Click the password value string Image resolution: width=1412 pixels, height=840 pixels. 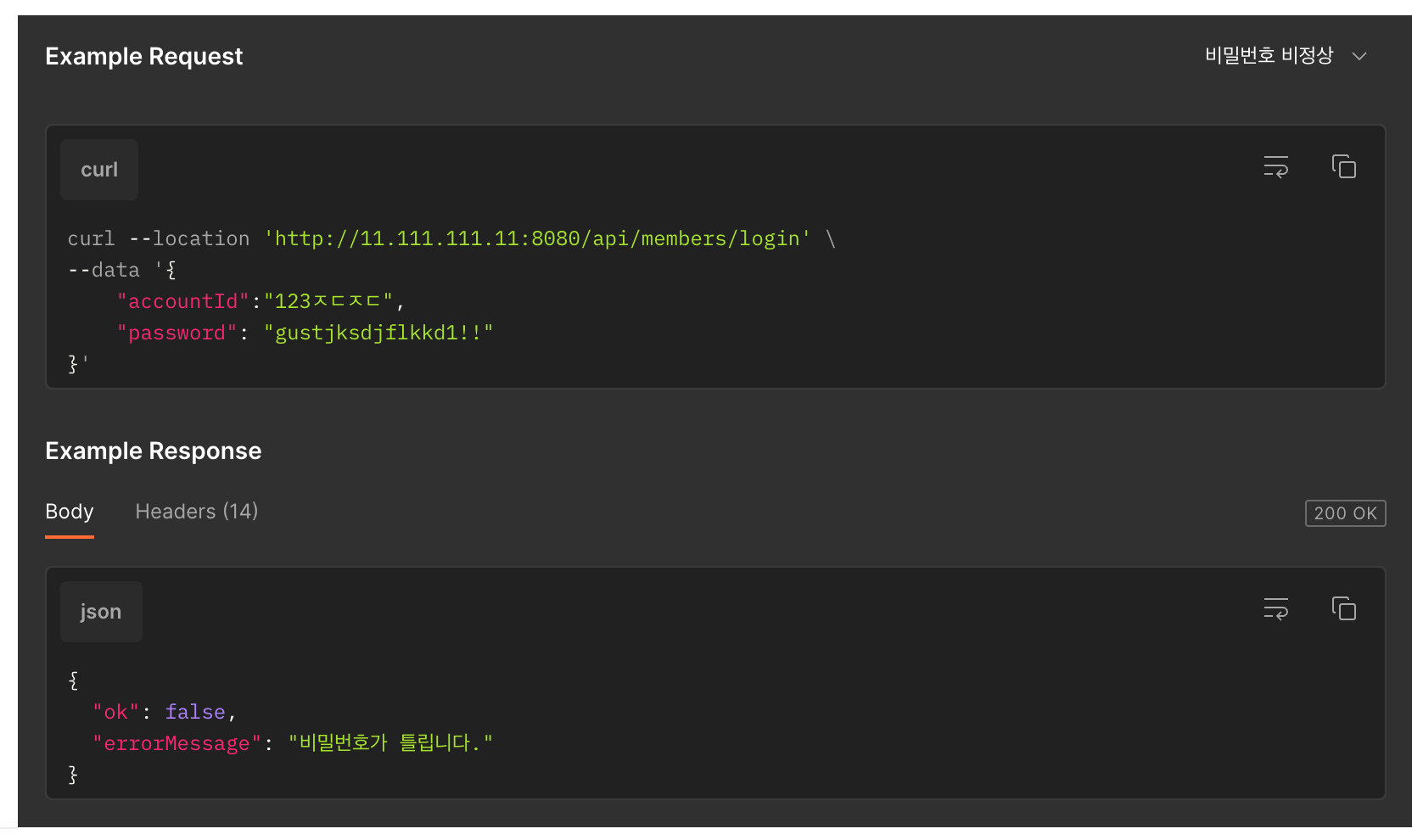(x=378, y=333)
